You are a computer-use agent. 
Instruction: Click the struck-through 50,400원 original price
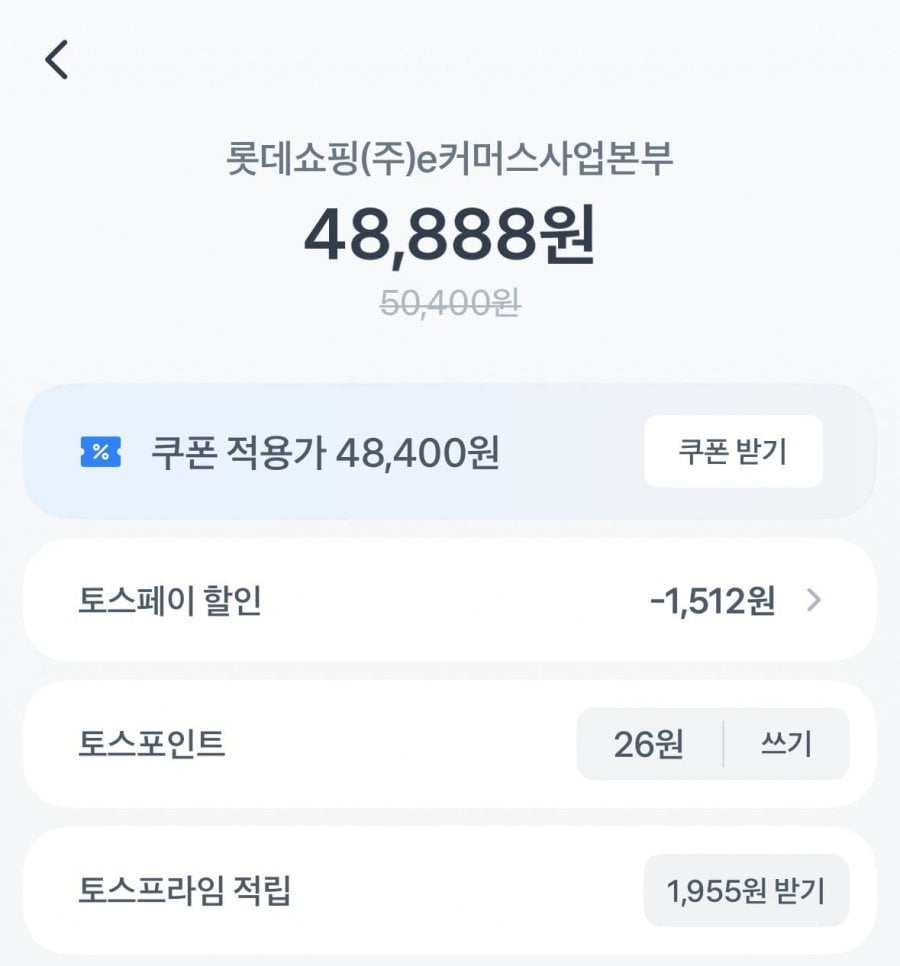(x=449, y=302)
